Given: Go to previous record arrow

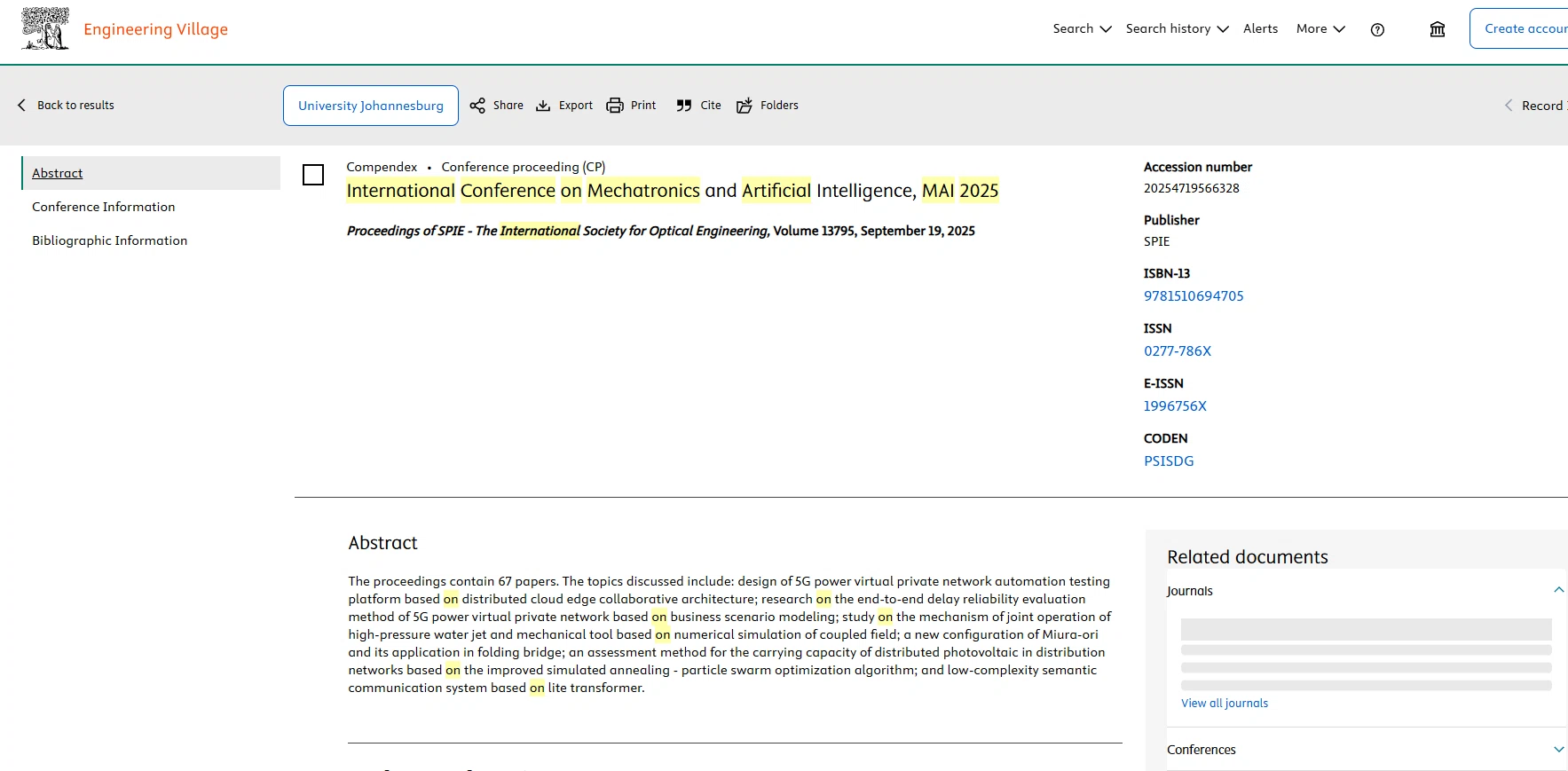Looking at the screenshot, I should tap(1509, 106).
